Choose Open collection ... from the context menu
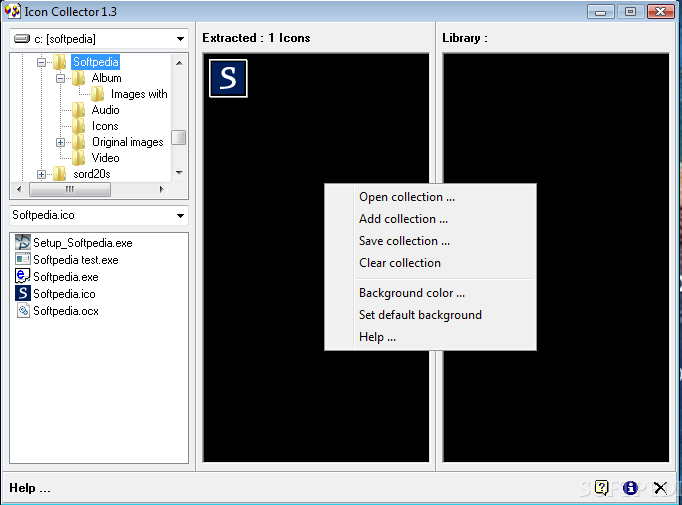 [430, 197]
